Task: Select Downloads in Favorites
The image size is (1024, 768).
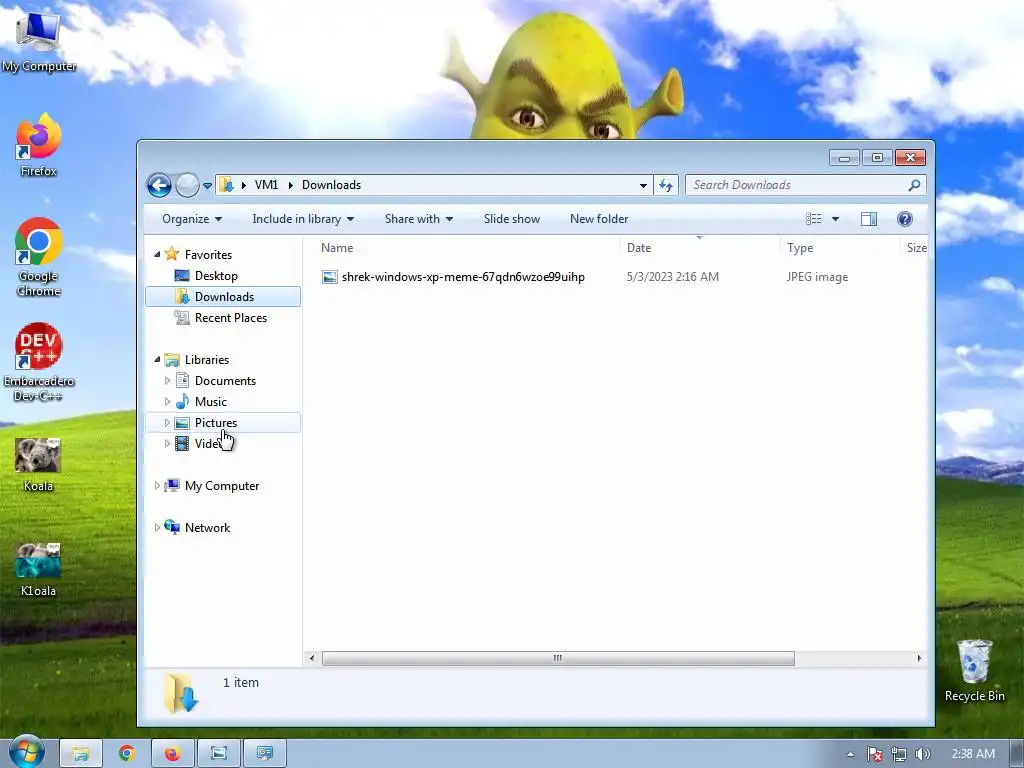Action: [x=223, y=296]
